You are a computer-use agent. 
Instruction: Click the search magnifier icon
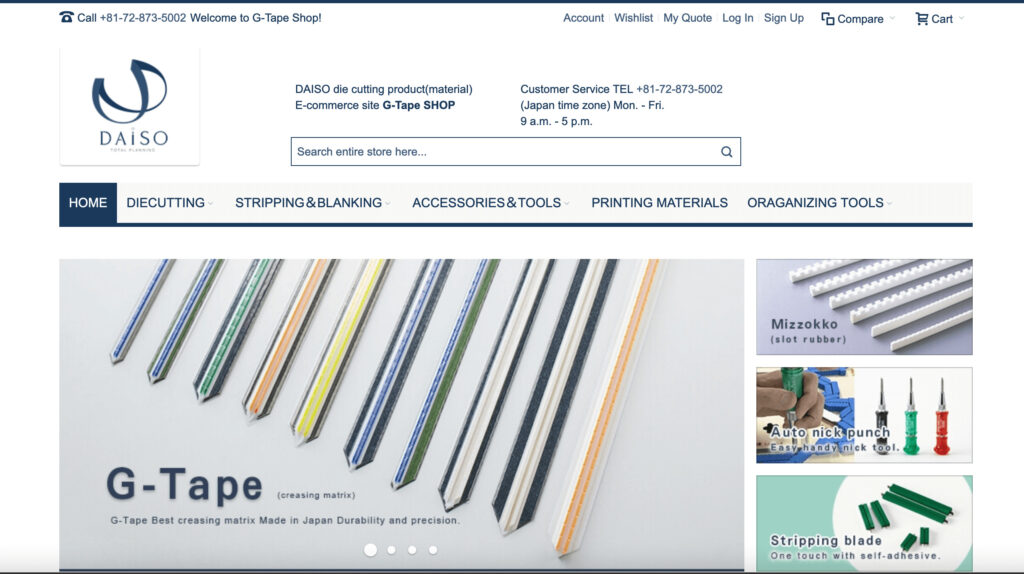coord(726,151)
